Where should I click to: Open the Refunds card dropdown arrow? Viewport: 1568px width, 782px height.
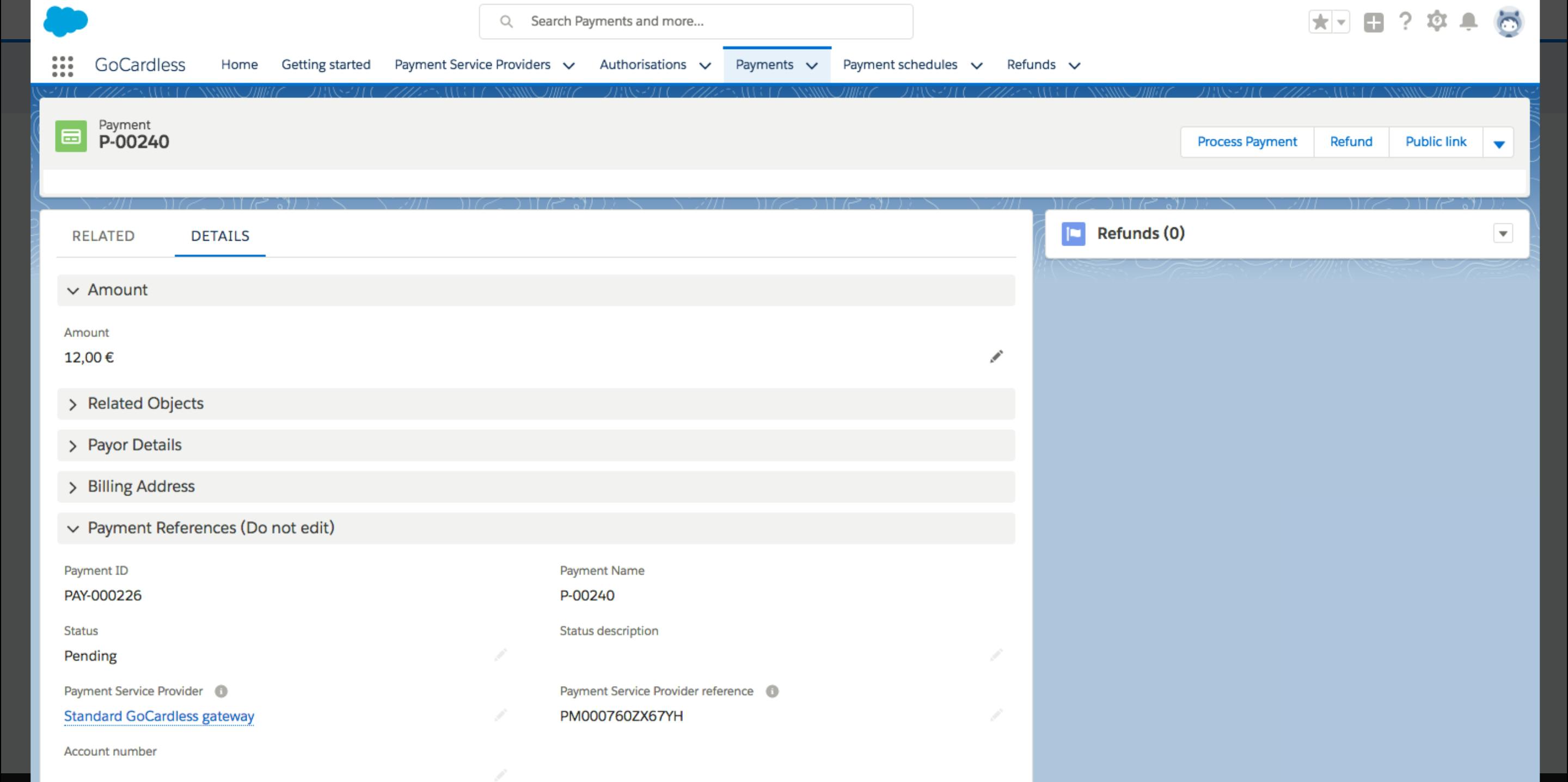[x=1502, y=234]
